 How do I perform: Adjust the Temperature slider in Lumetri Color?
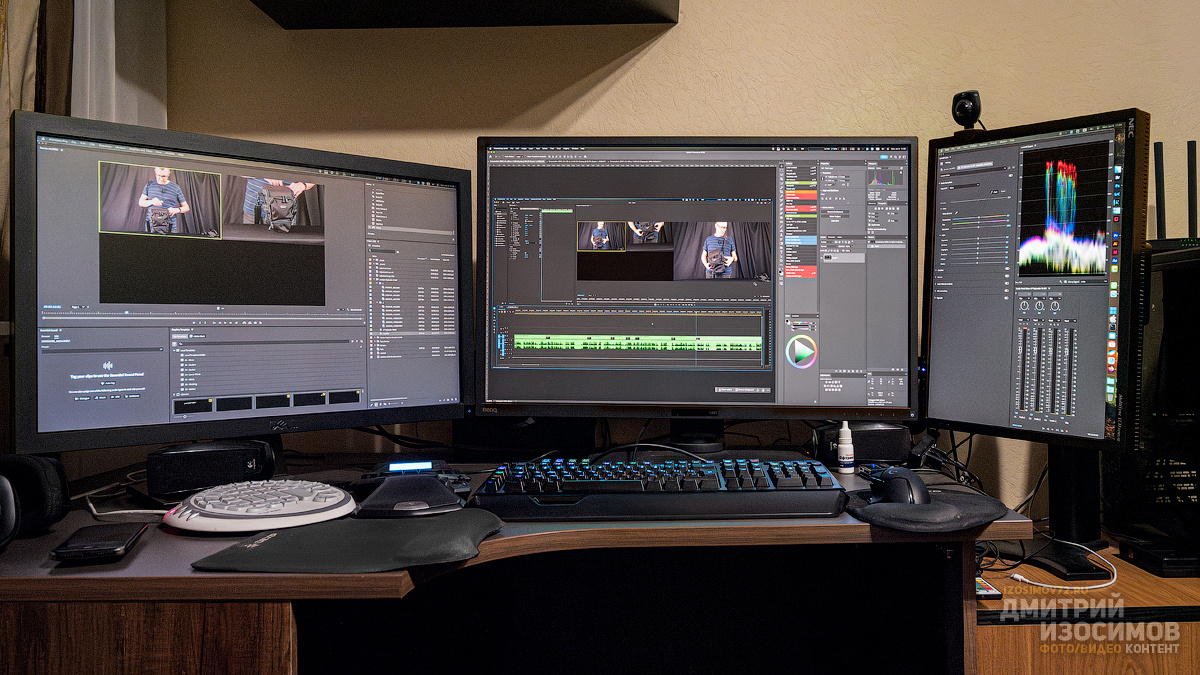click(x=979, y=216)
